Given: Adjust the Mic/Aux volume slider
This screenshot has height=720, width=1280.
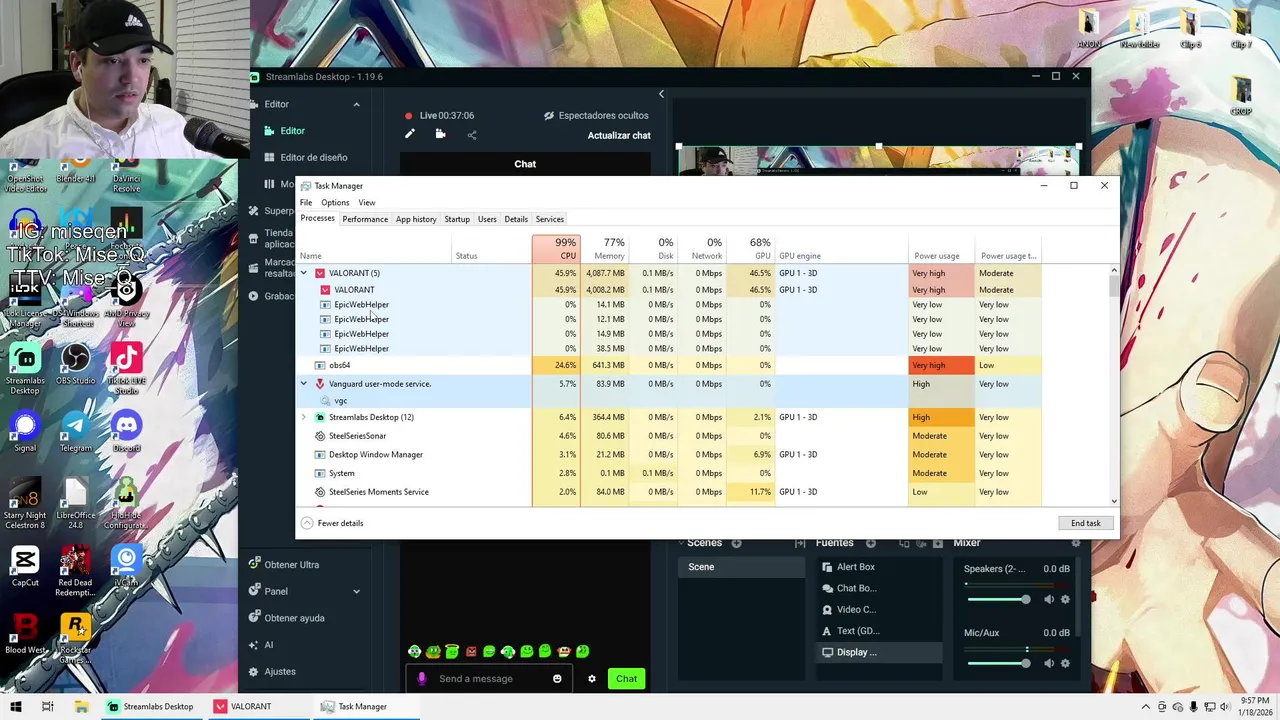Looking at the screenshot, I should pyautogui.click(x=998, y=663).
